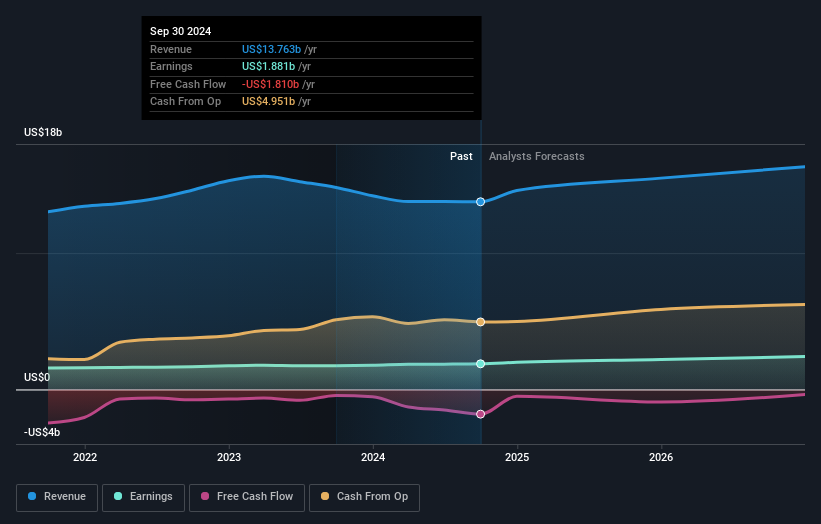Toggle the Free Cash Flow legend button
The height and width of the screenshot is (524, 821).
coord(247,497)
